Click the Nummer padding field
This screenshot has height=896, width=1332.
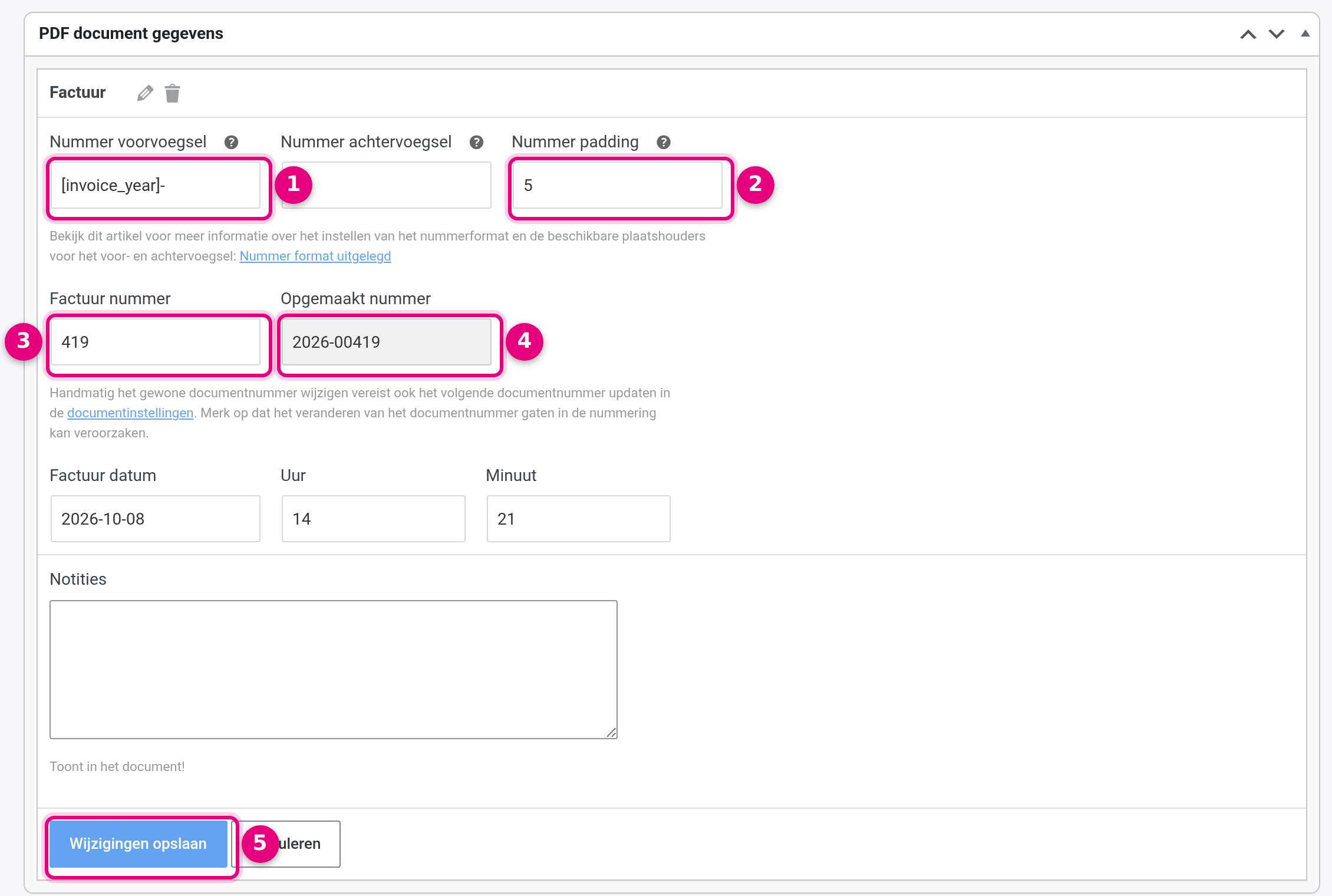coord(618,185)
